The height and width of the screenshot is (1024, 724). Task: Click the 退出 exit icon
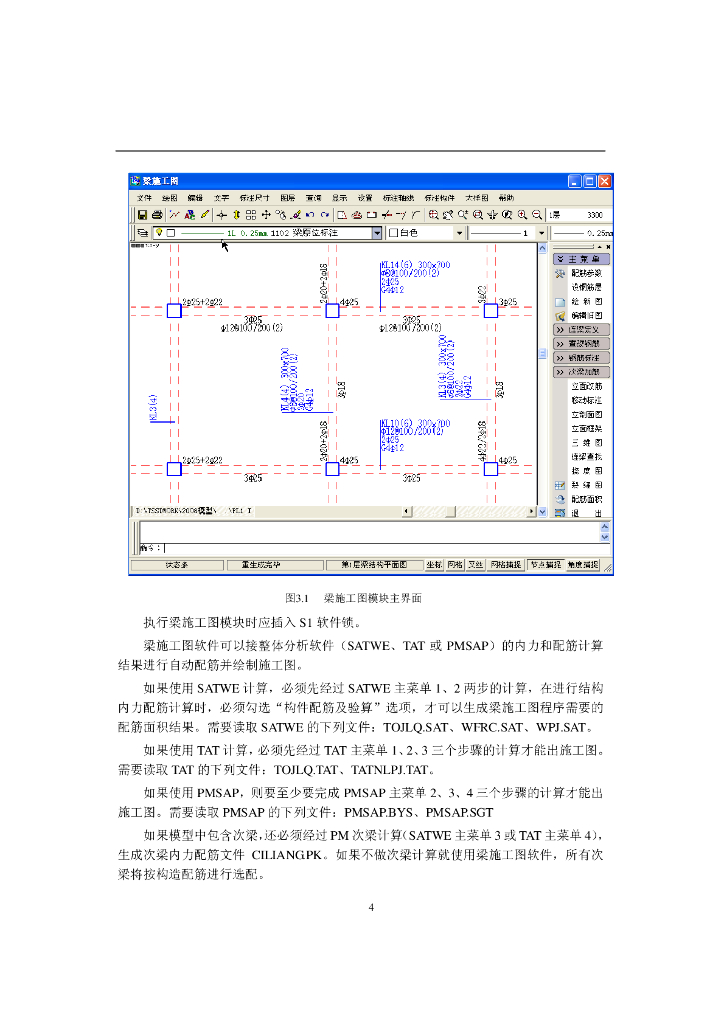pos(560,513)
